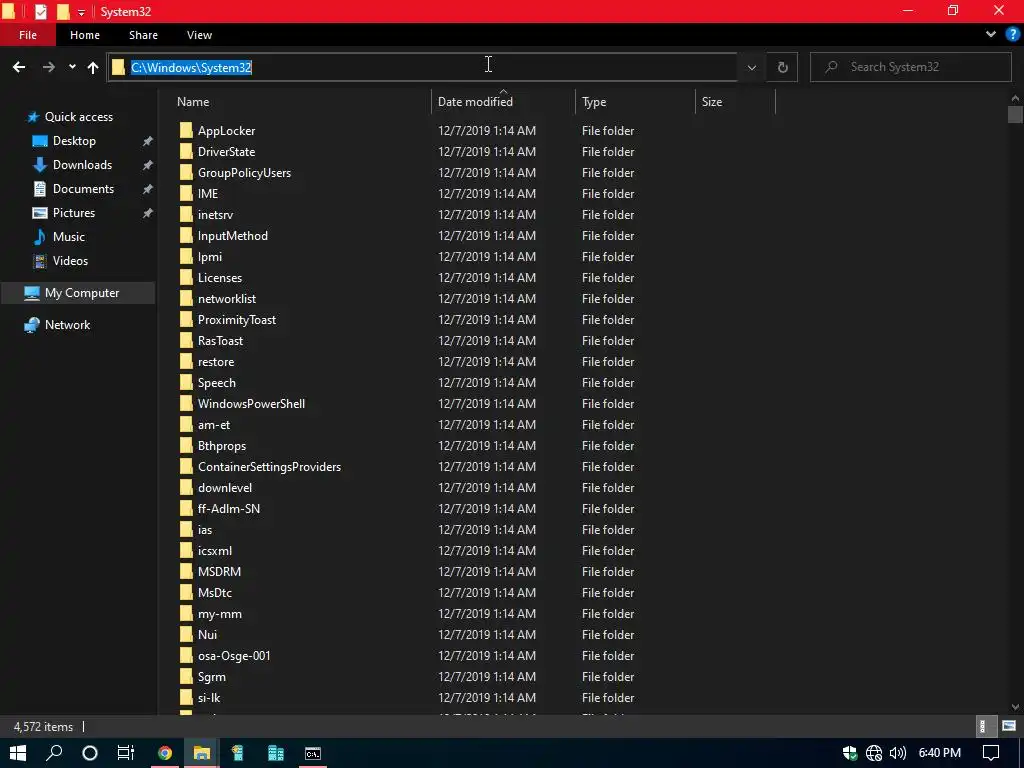Click the scrollbar down arrow
This screenshot has height=768, width=1024.
[1014, 707]
